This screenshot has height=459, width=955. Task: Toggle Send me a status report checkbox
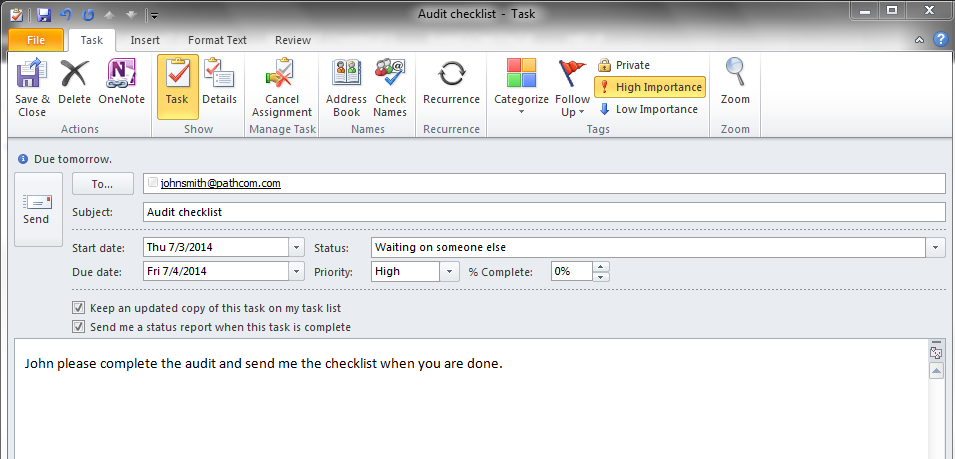[x=78, y=327]
